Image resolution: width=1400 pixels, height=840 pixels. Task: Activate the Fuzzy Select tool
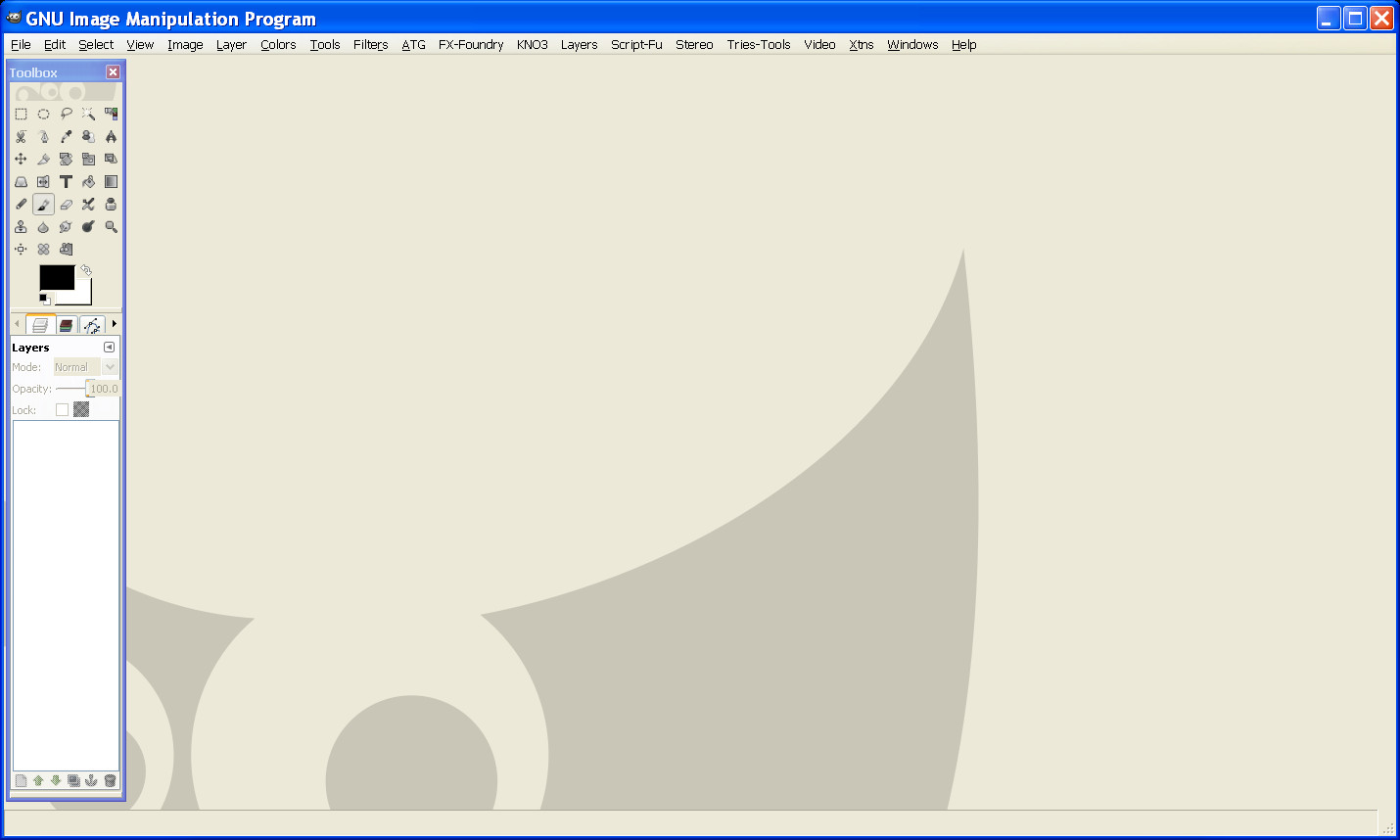coord(87,114)
